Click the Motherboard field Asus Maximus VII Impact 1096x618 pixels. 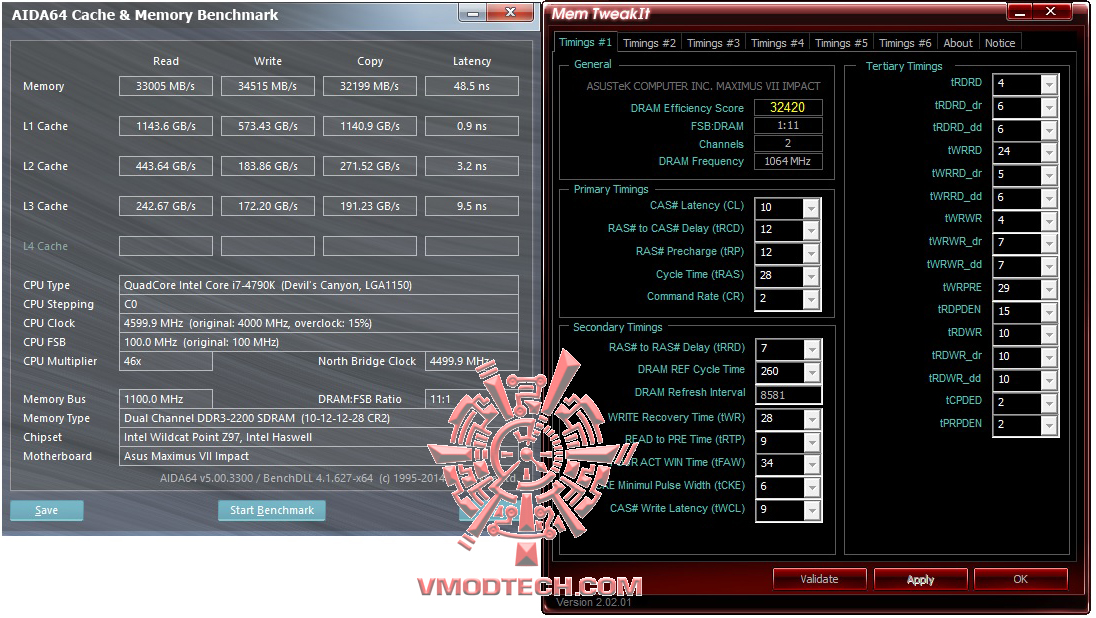[x=319, y=456]
